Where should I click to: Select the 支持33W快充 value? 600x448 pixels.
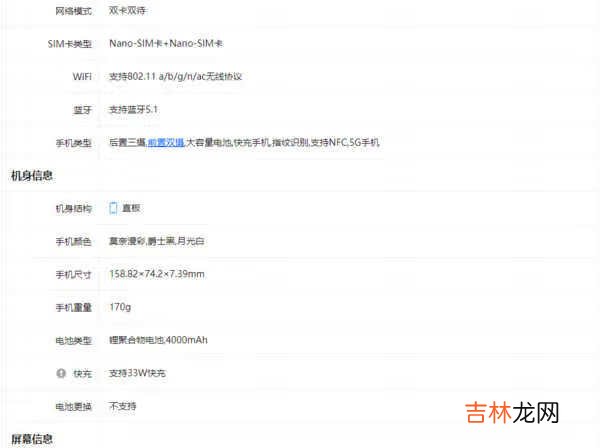coord(137,373)
